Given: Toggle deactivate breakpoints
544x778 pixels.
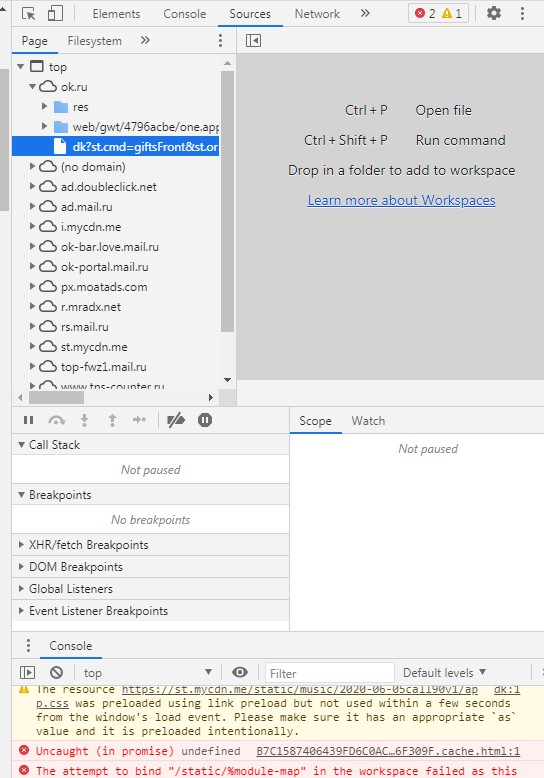Looking at the screenshot, I should [176, 421].
